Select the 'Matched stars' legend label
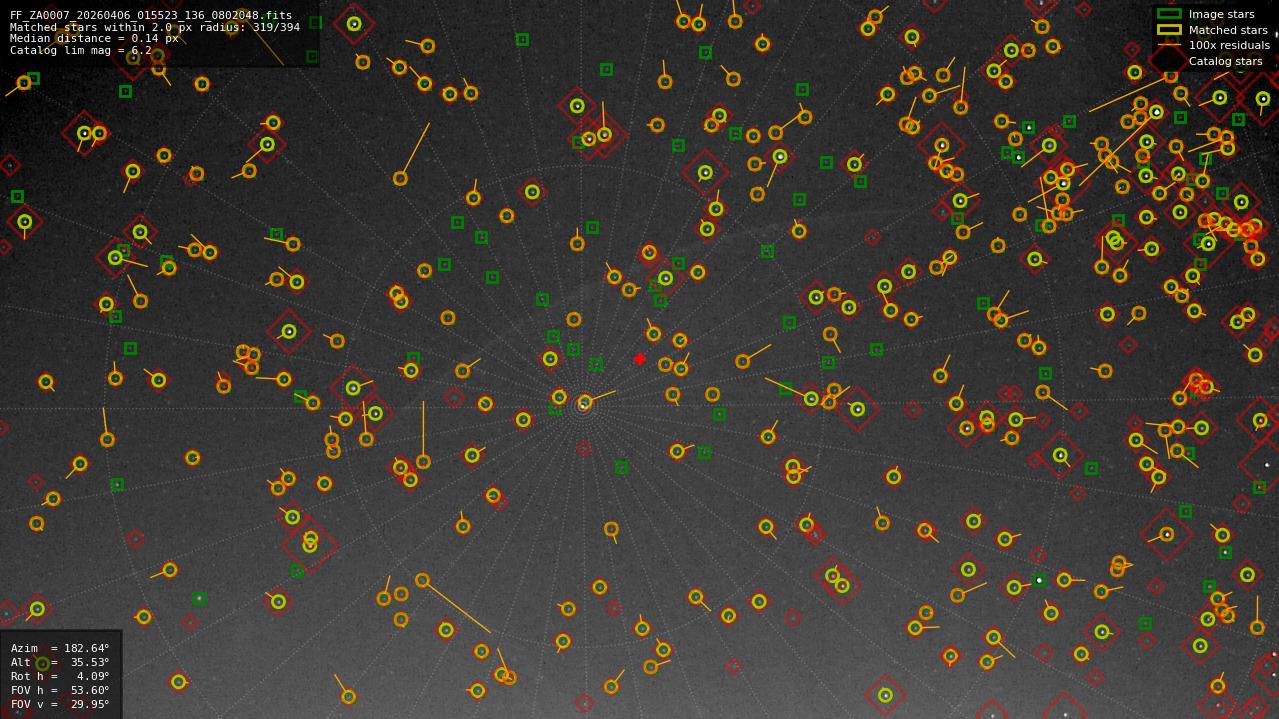Image resolution: width=1279 pixels, height=719 pixels. (x=1228, y=30)
